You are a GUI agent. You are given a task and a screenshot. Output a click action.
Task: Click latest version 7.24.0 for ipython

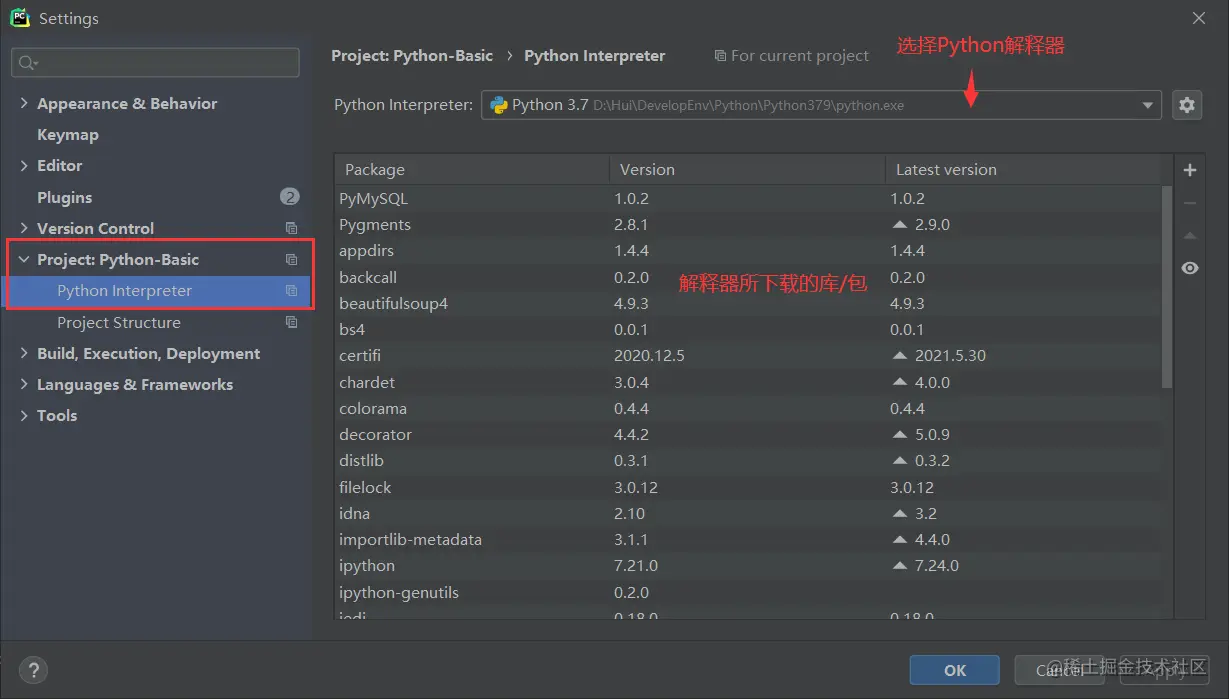pos(936,565)
